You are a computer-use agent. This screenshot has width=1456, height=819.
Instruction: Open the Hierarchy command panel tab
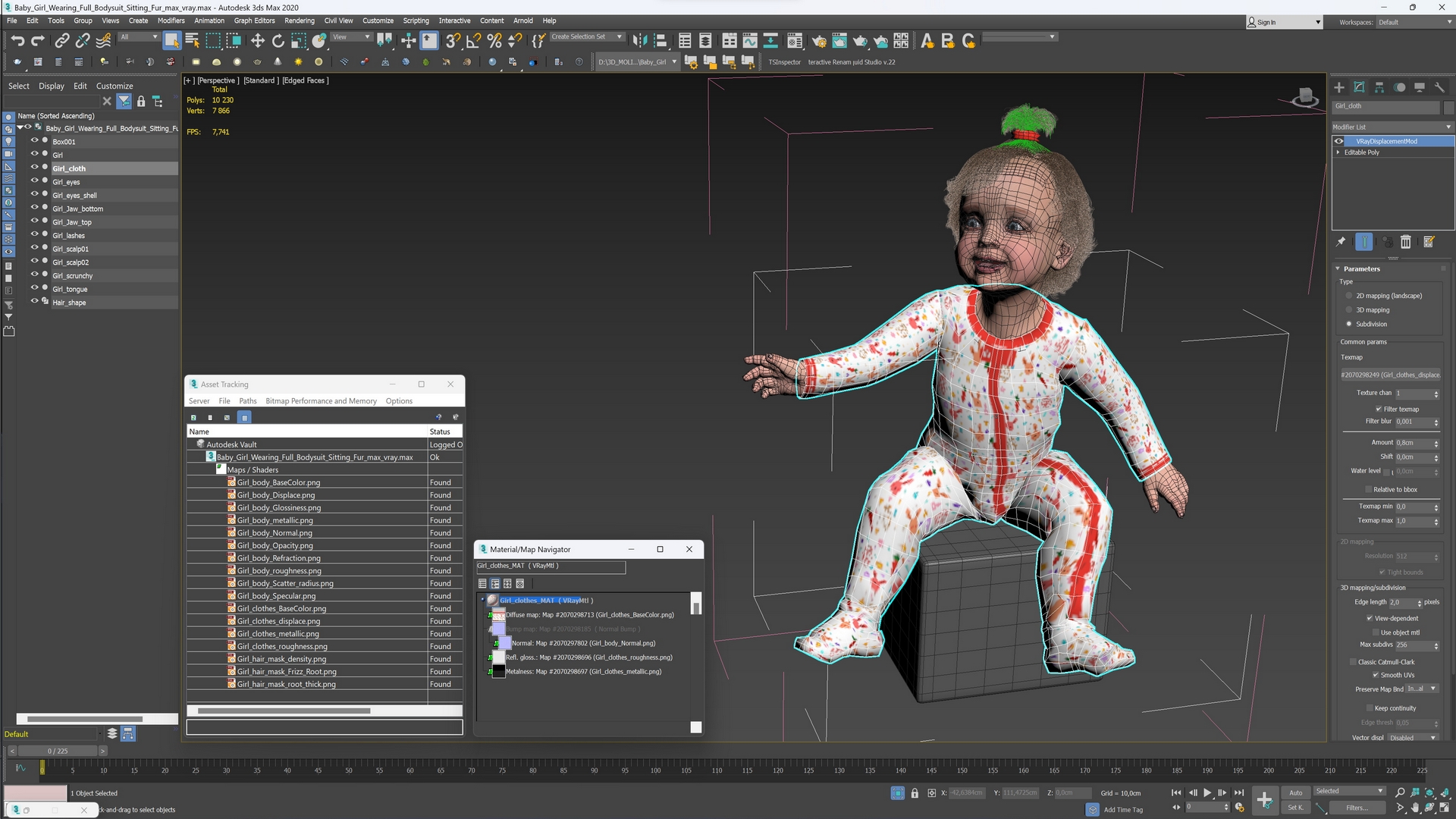[x=1379, y=88]
